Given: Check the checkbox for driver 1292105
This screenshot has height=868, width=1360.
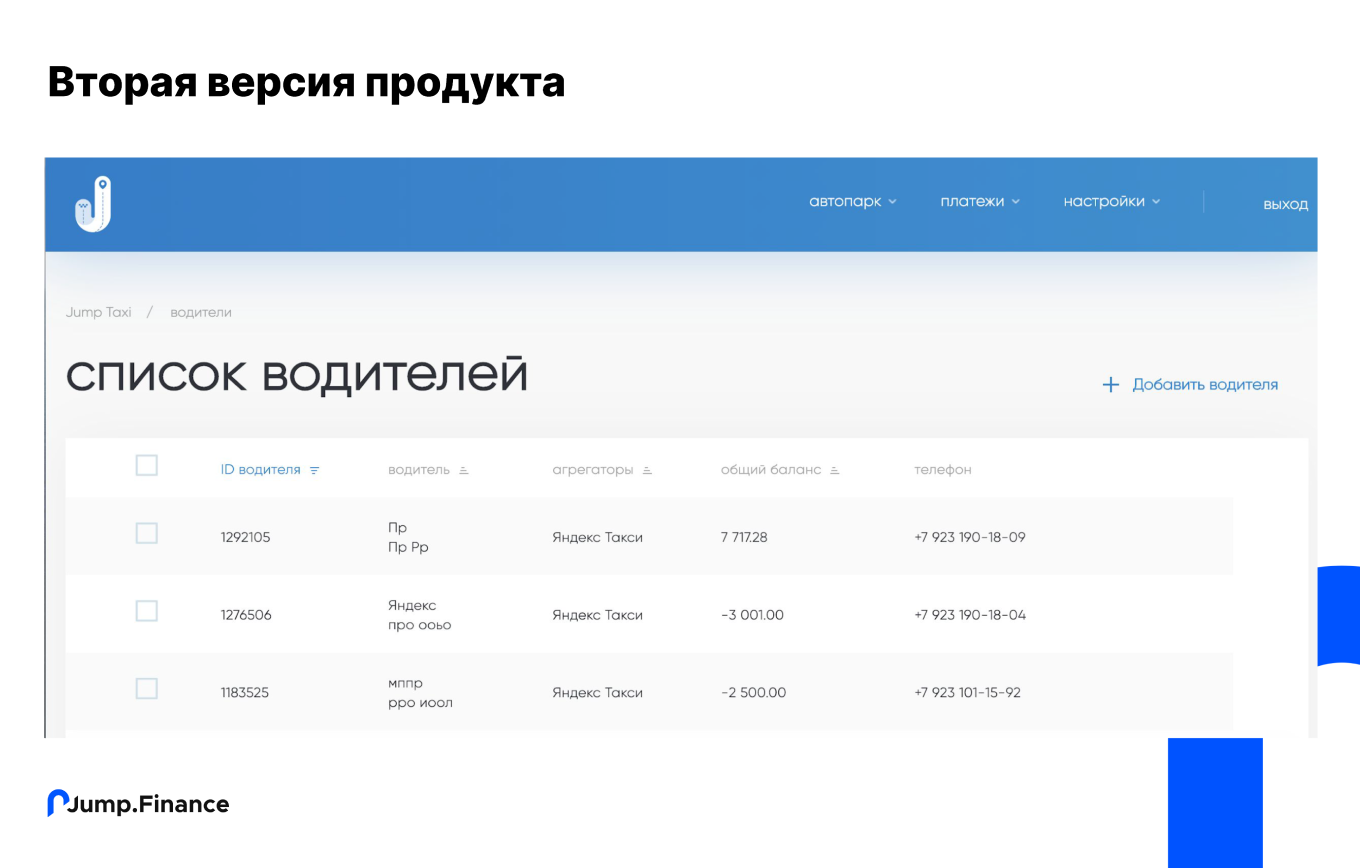Looking at the screenshot, I should pyautogui.click(x=146, y=533).
